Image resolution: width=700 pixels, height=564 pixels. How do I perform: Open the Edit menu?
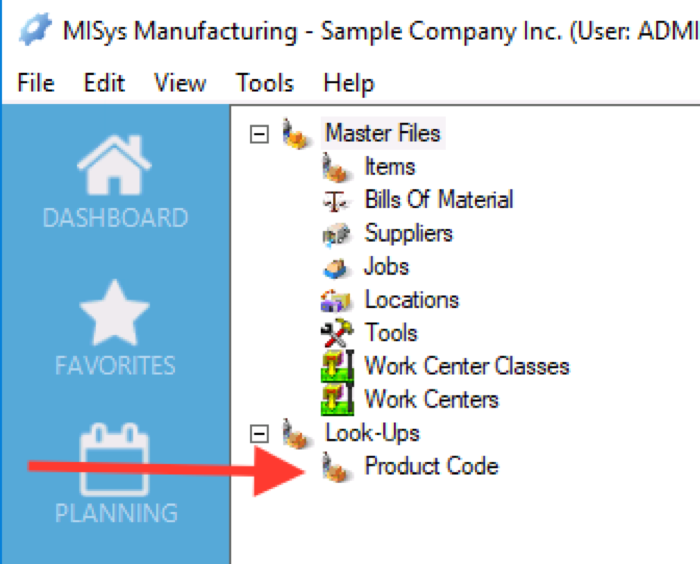click(104, 83)
